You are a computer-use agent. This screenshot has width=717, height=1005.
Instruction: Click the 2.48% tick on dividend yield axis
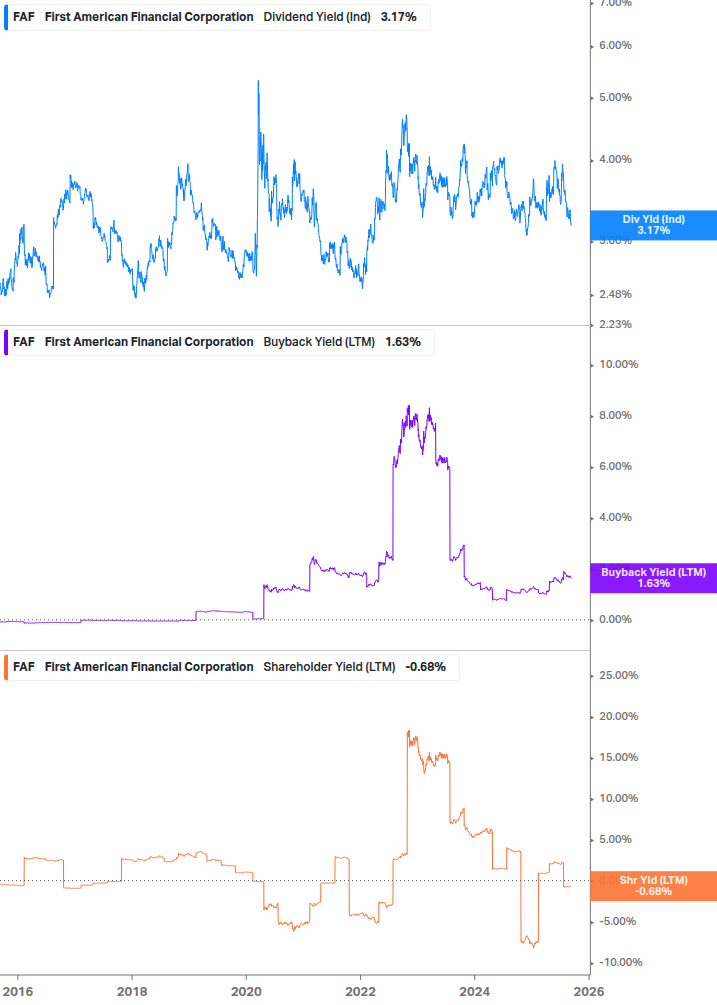click(x=615, y=295)
